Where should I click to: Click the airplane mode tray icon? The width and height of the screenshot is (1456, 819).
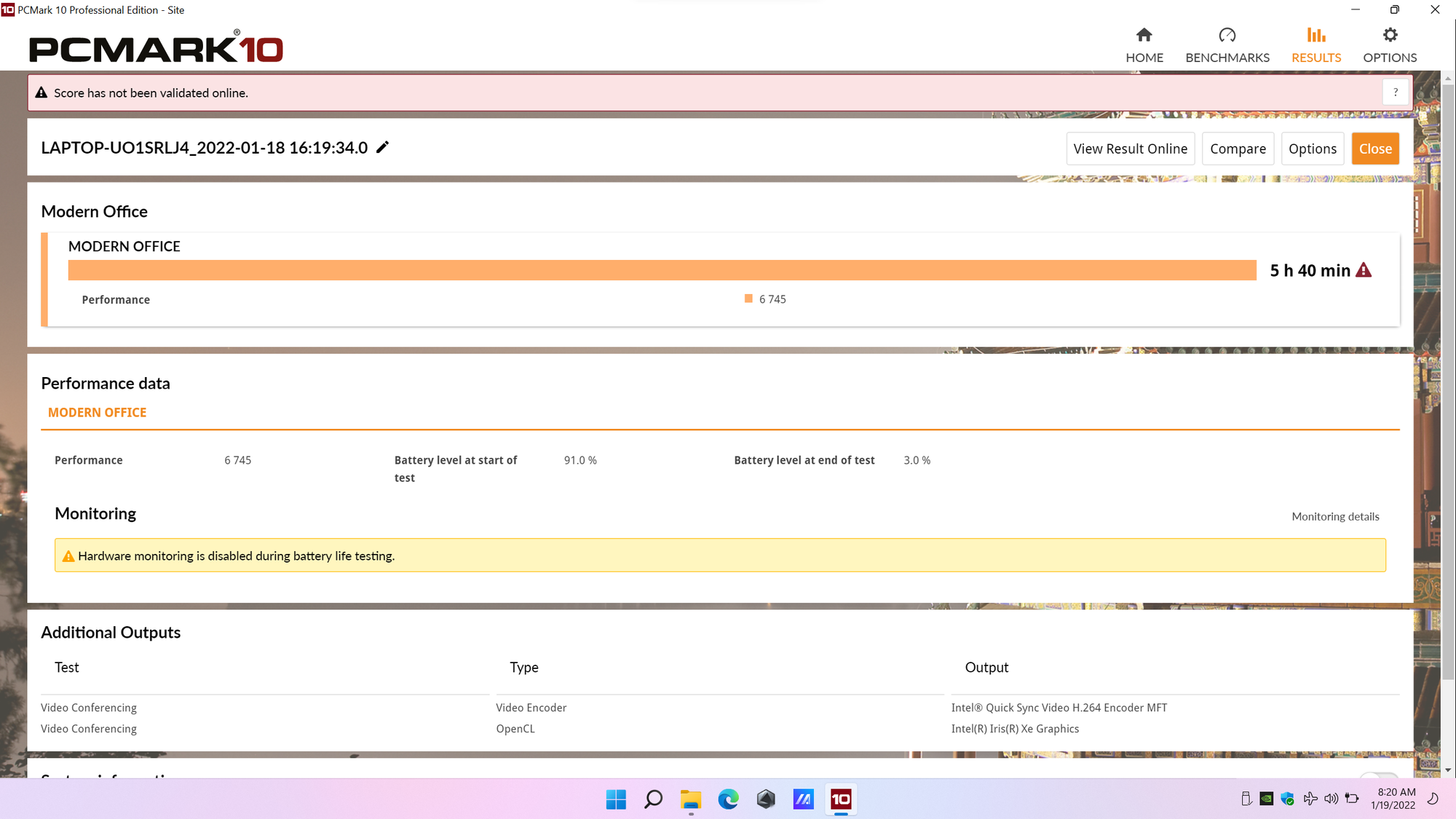point(1310,799)
